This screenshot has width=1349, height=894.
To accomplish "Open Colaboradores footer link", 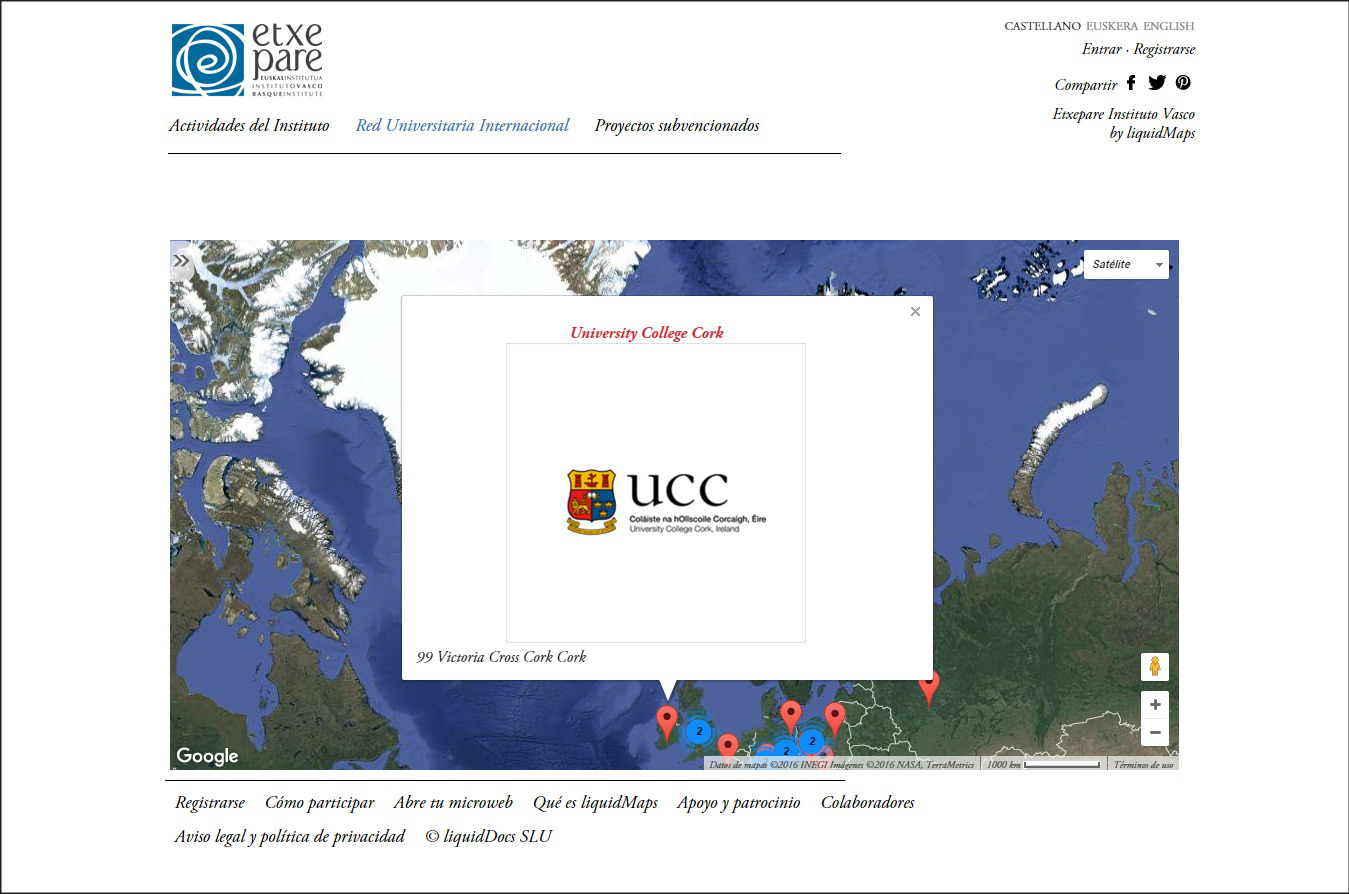I will [x=868, y=803].
